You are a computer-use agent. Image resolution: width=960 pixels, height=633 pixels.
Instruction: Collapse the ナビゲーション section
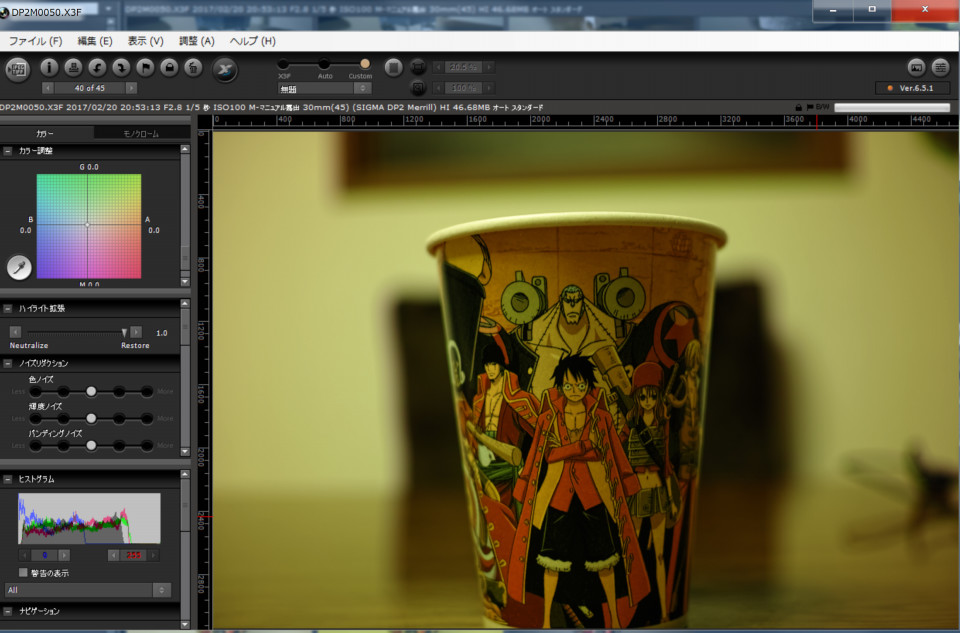coord(7,612)
